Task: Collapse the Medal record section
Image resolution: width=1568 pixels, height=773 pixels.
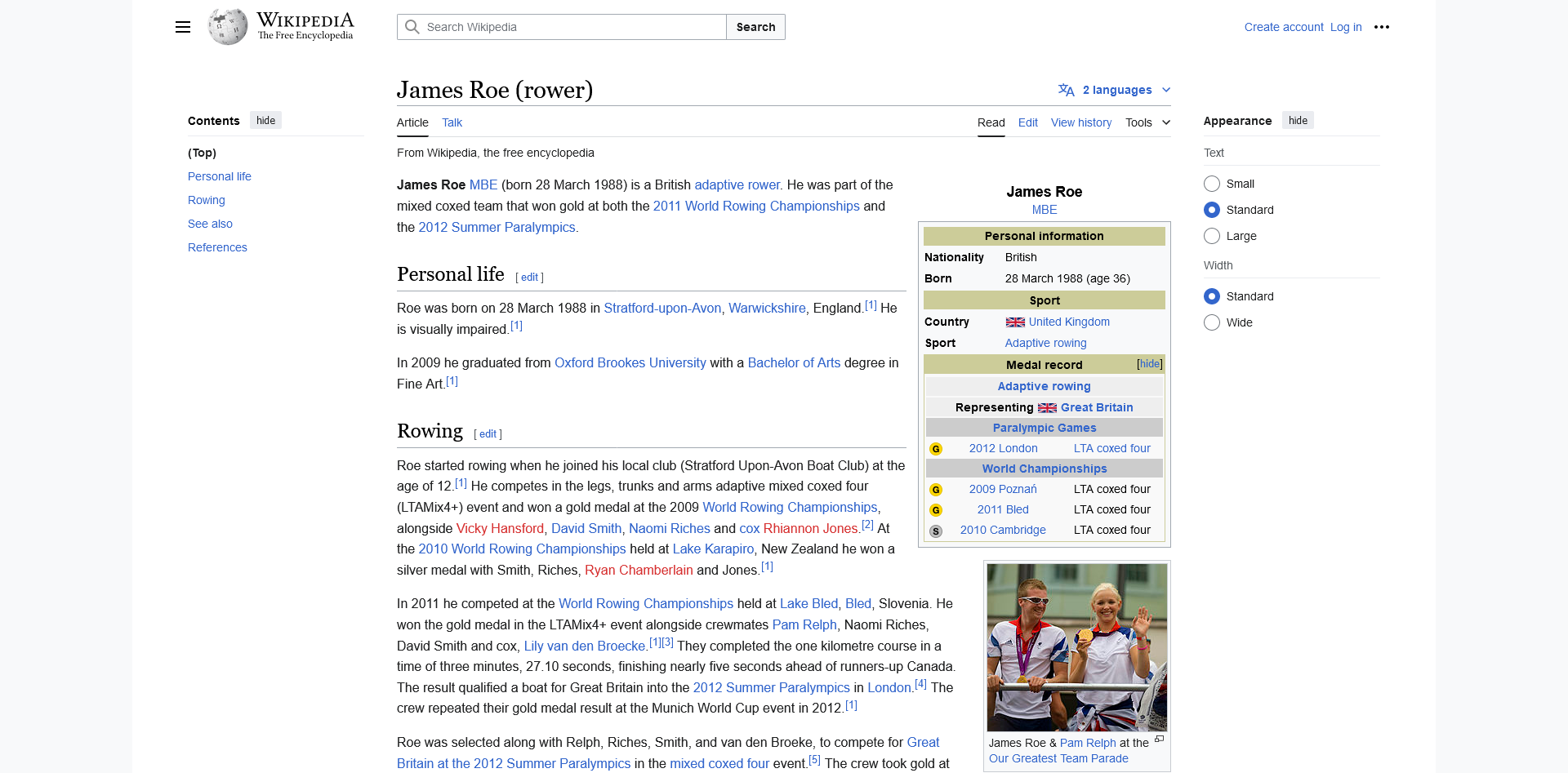Action: tap(1149, 364)
